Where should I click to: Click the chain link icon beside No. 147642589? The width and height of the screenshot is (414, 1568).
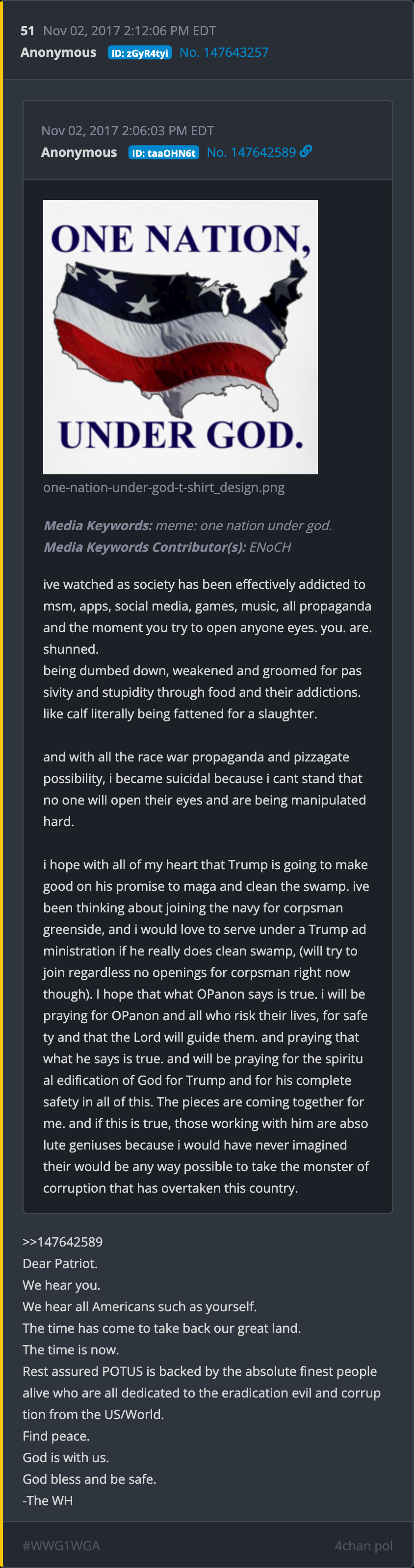tap(306, 151)
